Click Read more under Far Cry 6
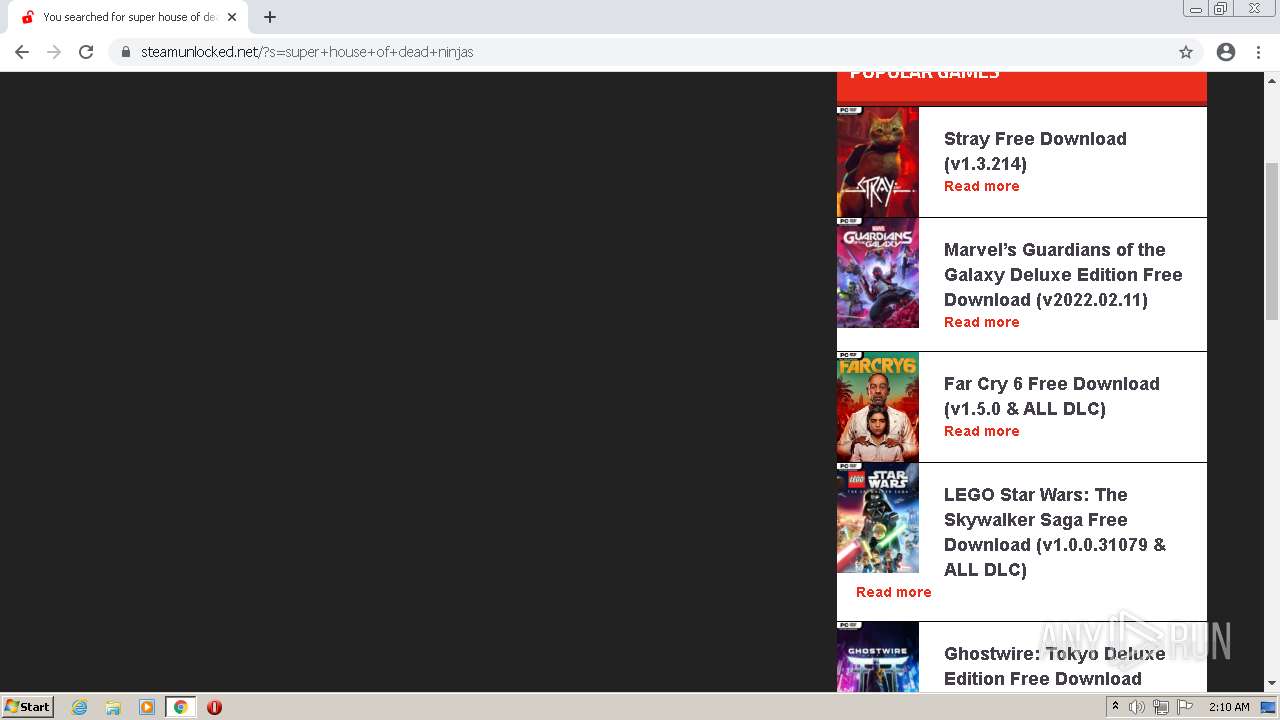Viewport: 1280px width, 720px height. pyautogui.click(x=982, y=431)
